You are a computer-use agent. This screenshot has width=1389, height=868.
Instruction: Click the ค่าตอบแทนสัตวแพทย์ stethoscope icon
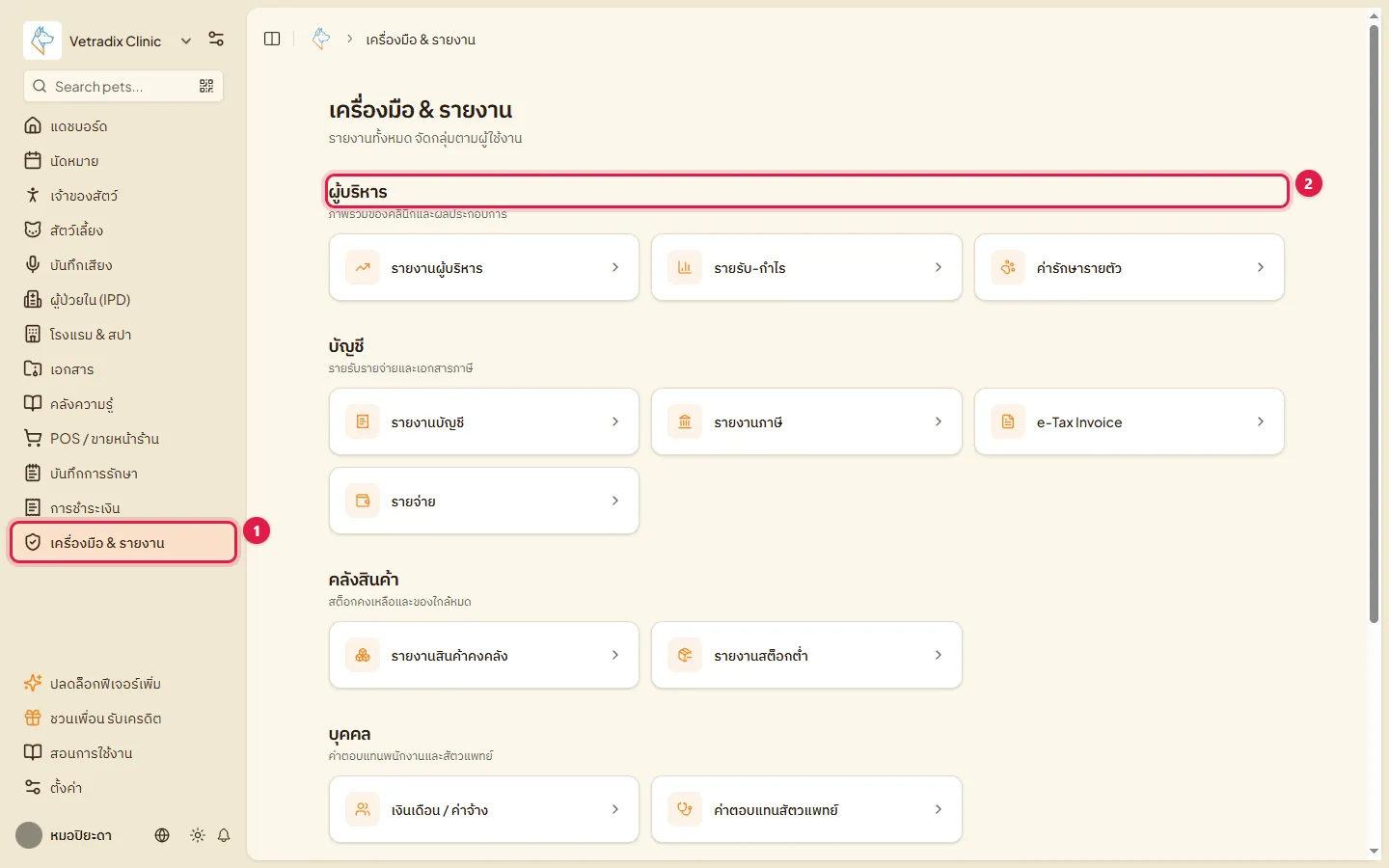pyautogui.click(x=685, y=809)
